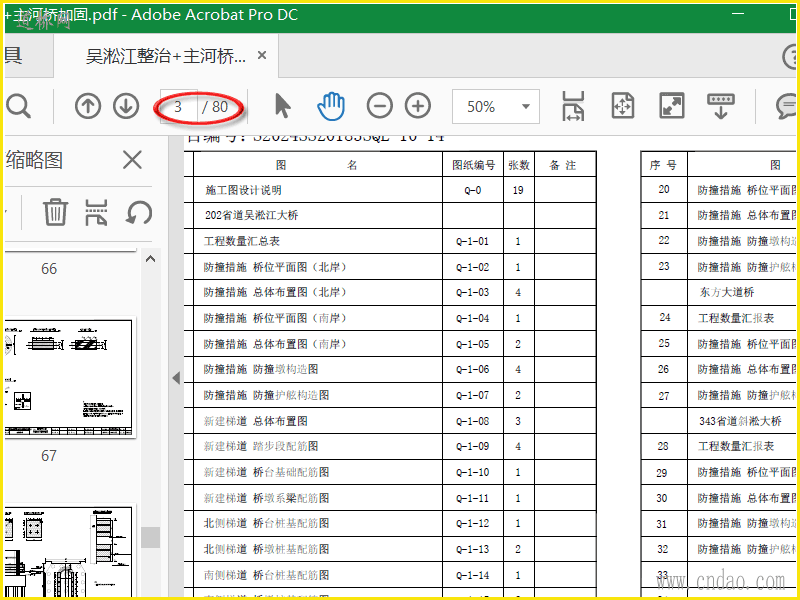Click the 南侧梯道 桥台桩基配筋图 row
Screen dimensions: 800x600
click(266, 575)
